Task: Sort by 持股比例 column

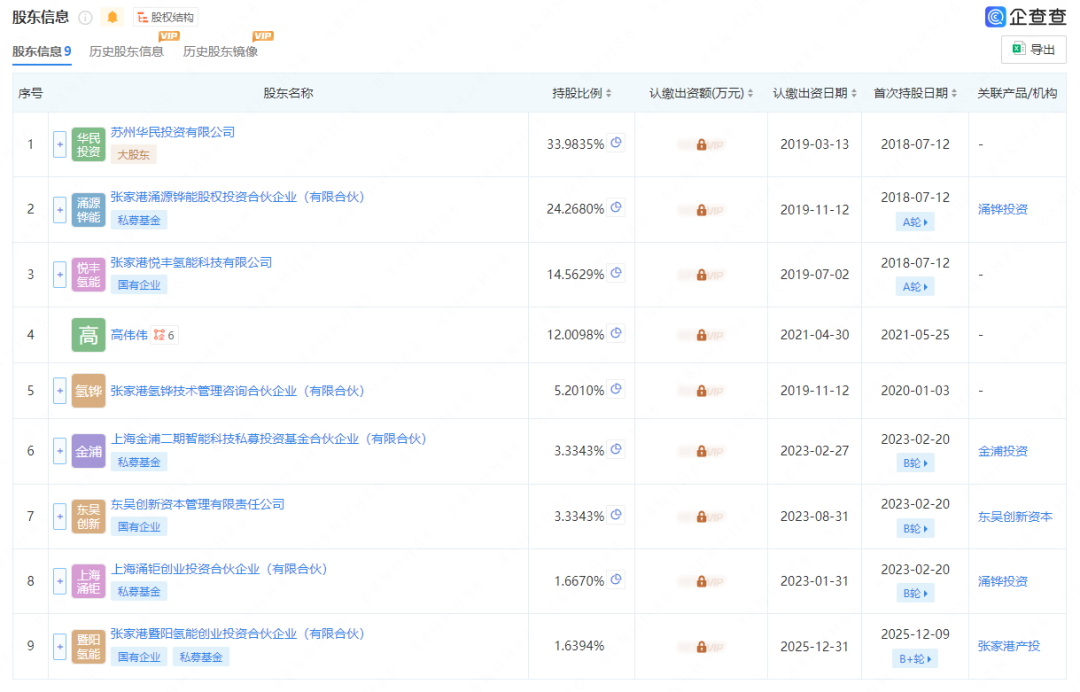Action: [x=582, y=93]
